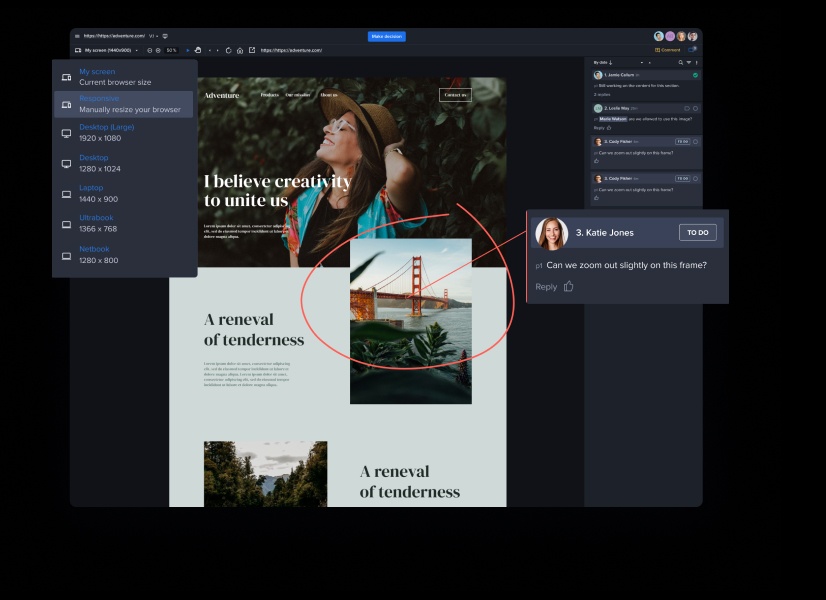Open the V.1 version dropdown

(x=154, y=36)
